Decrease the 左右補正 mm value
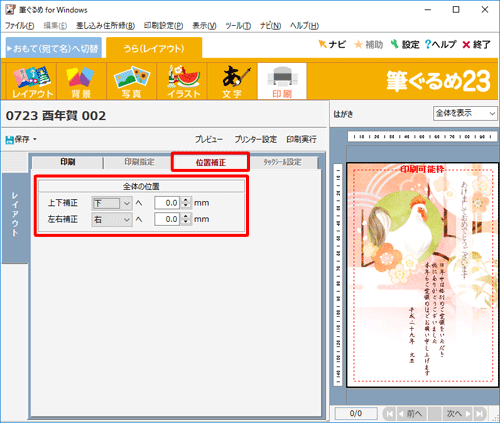This screenshot has width=500, height=423. pos(186,222)
